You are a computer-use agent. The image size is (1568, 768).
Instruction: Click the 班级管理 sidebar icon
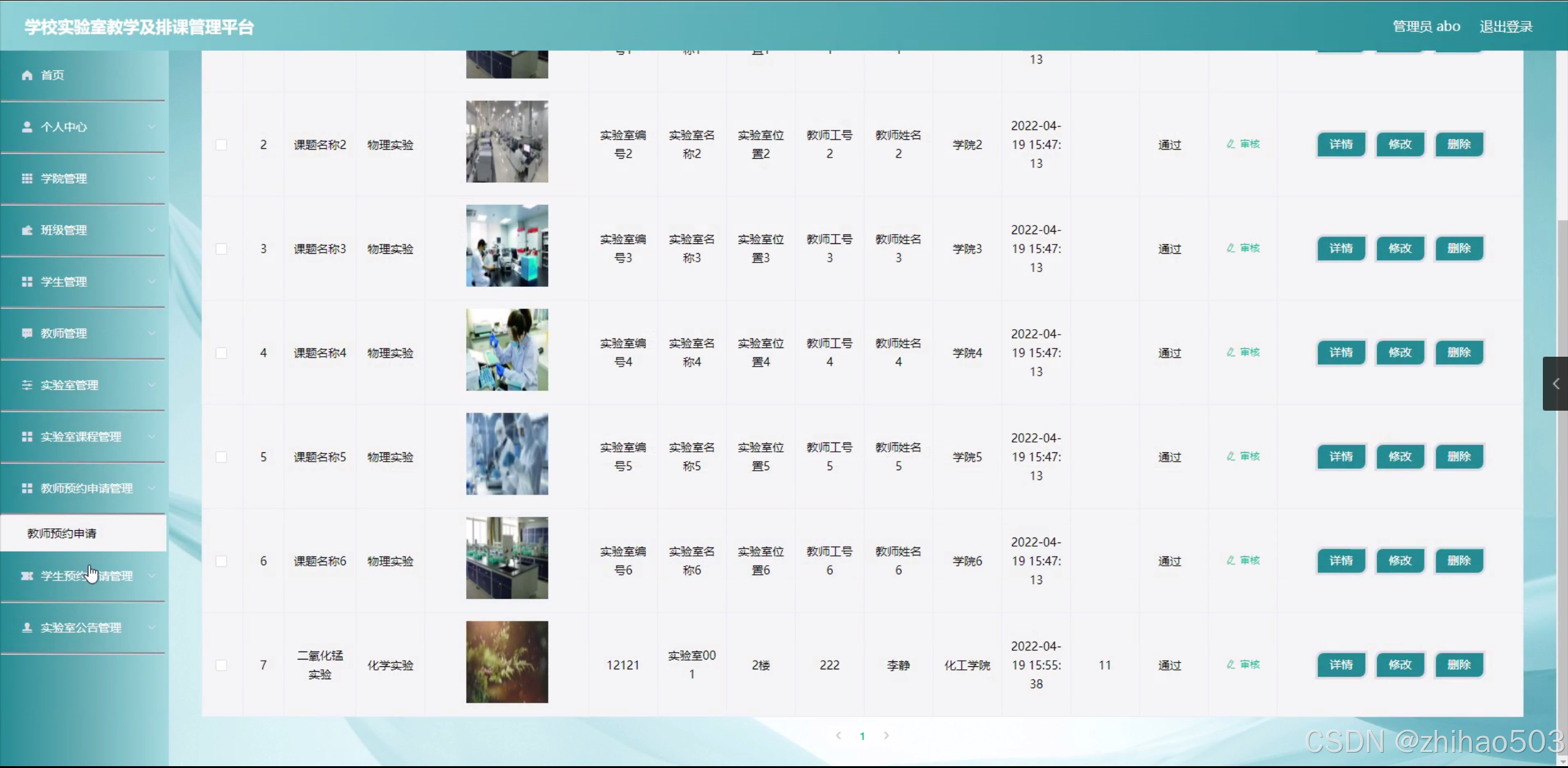27,230
